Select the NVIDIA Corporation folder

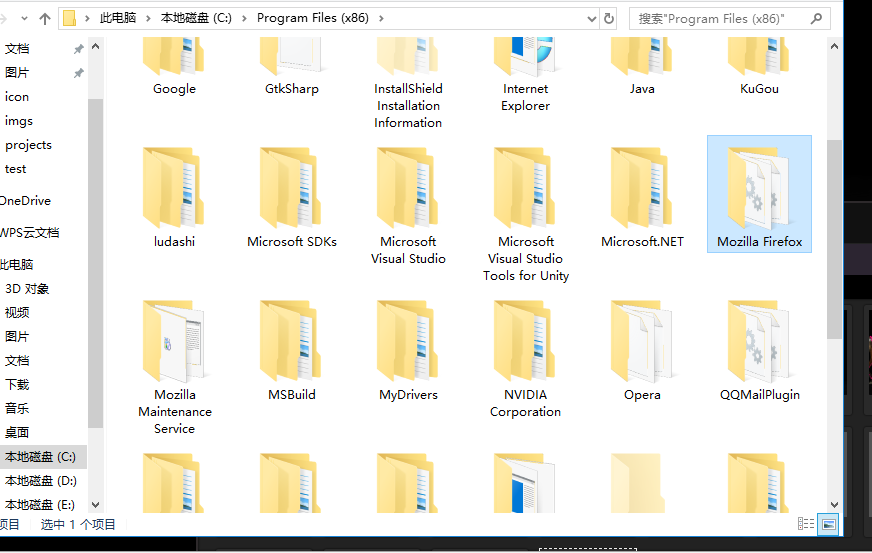coord(526,359)
